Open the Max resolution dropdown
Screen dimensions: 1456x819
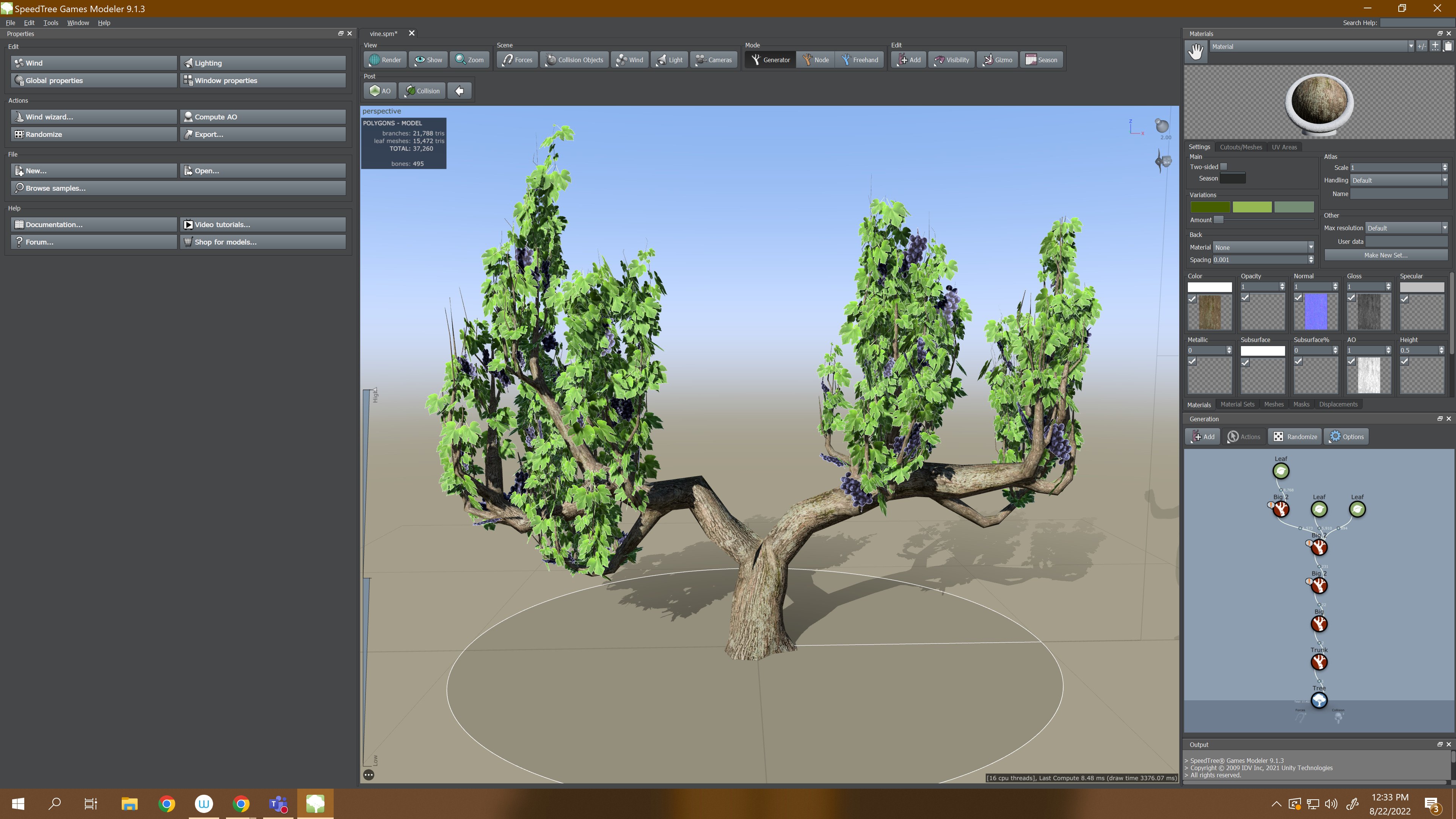pos(1407,228)
